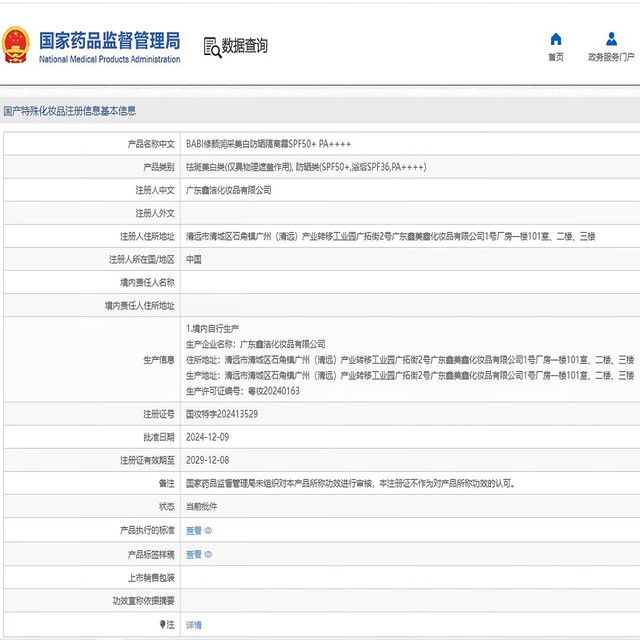Click 注册证号 row label
This screenshot has height=640, width=640.
coord(159,414)
